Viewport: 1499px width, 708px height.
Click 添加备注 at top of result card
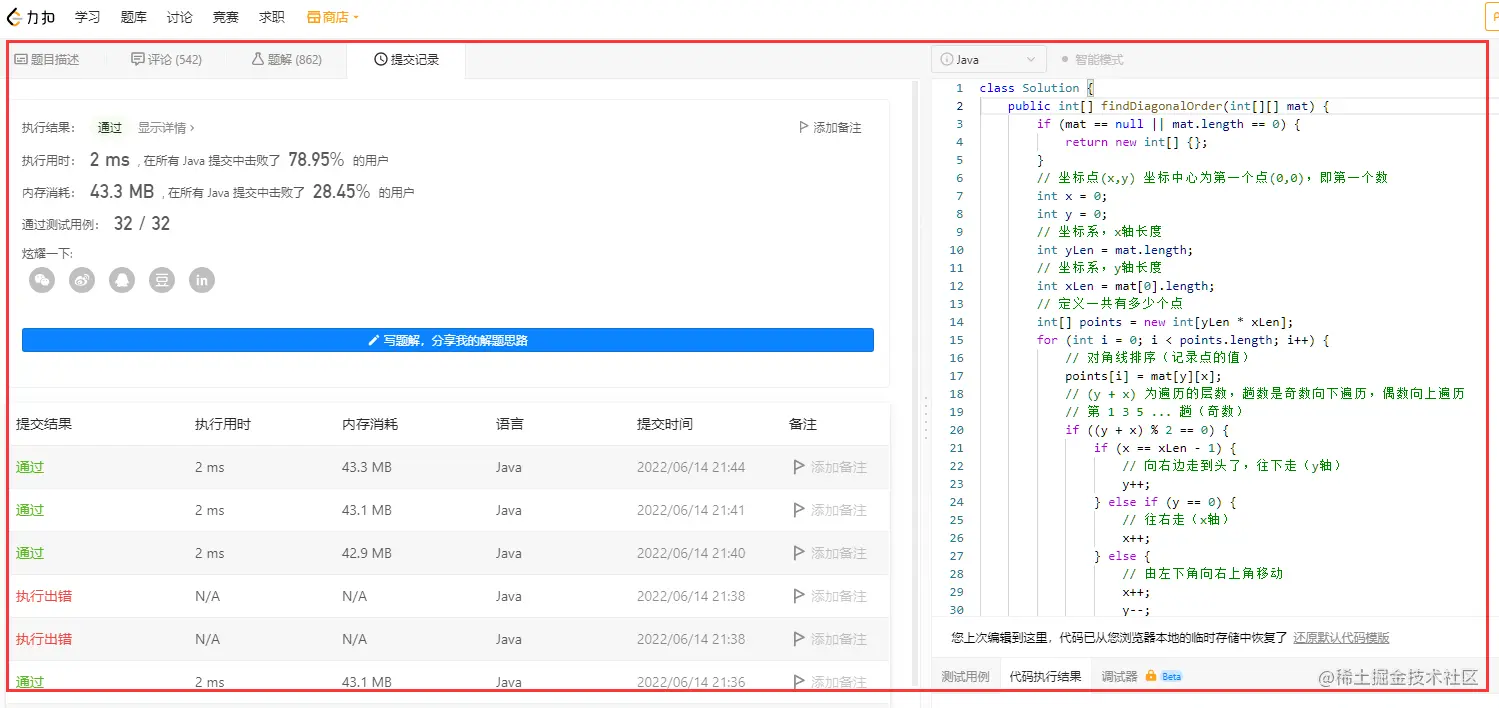(x=837, y=128)
